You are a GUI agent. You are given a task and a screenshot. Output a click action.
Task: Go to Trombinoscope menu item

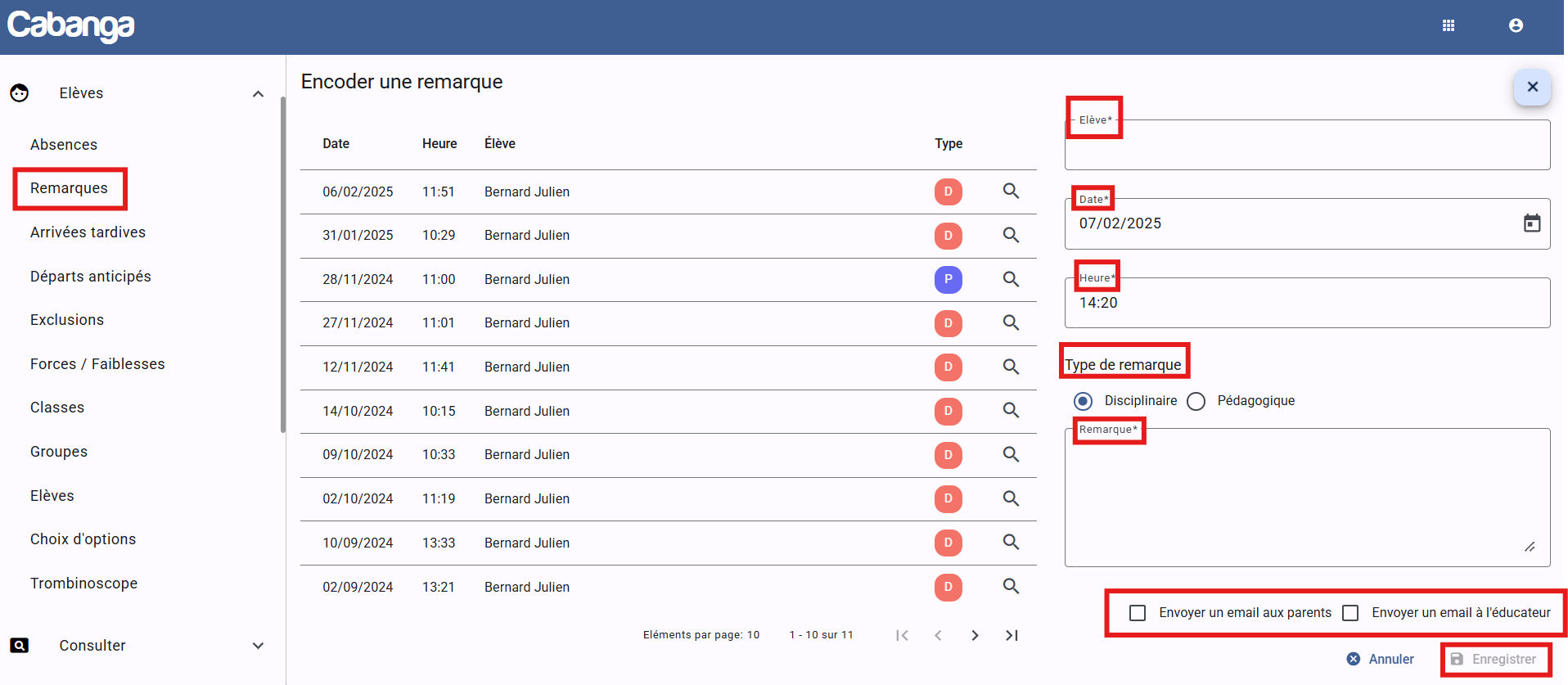point(83,584)
